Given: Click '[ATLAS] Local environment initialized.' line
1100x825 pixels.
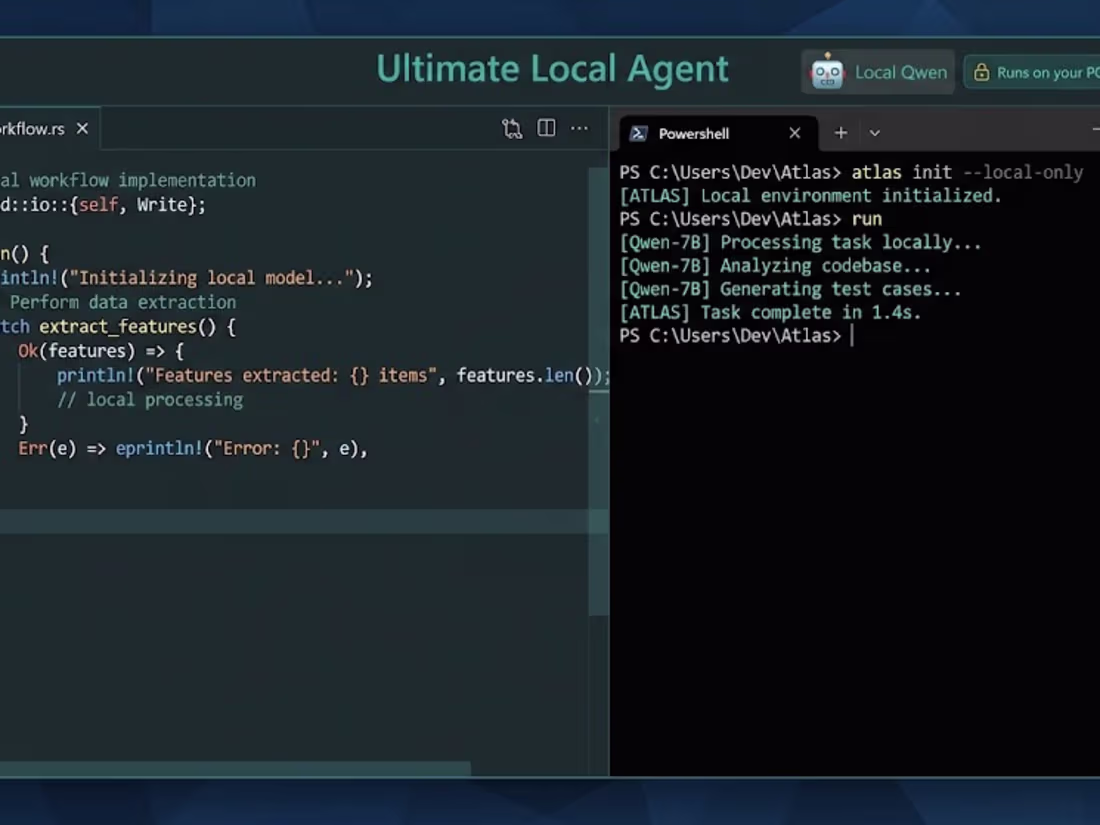Looking at the screenshot, I should point(811,196).
